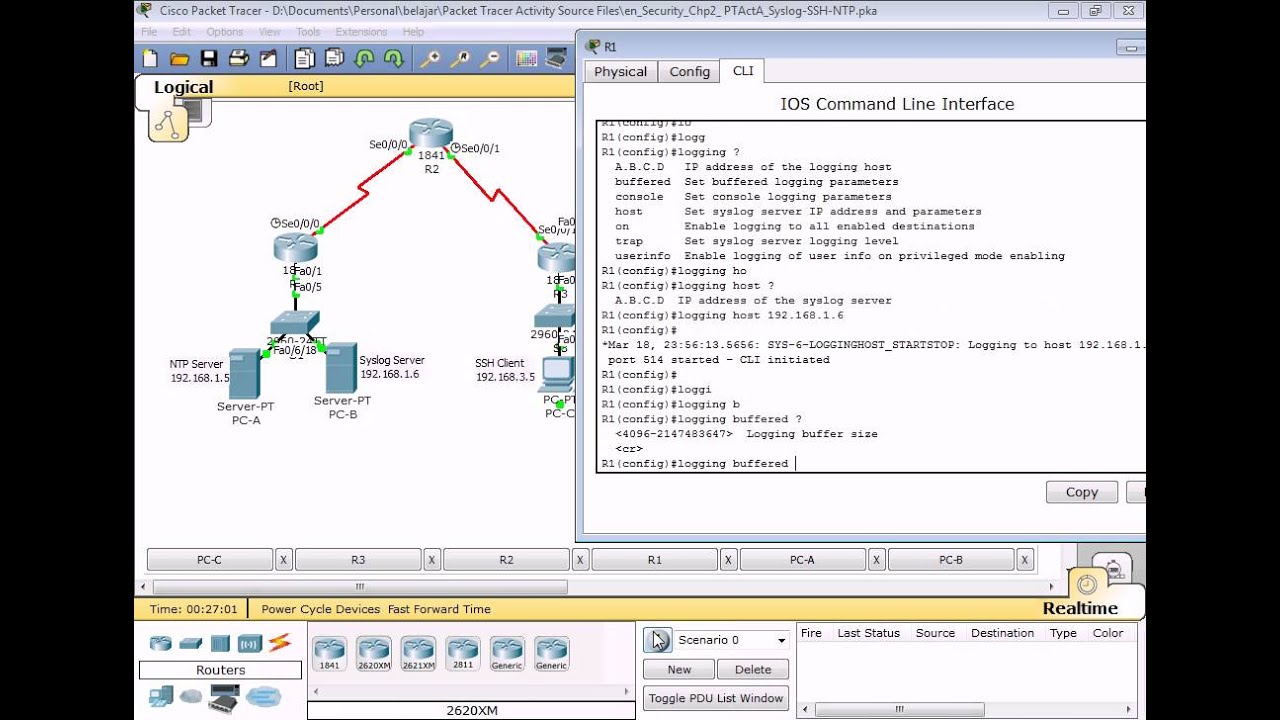Select the Routers device category icon
Viewport: 1280px width, 720px height.
tap(161, 643)
